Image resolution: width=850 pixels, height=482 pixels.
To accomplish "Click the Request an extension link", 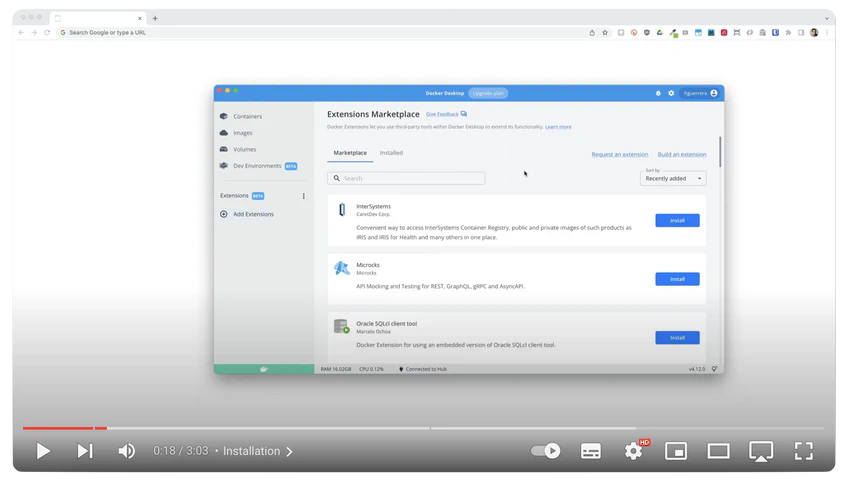I will [x=619, y=154].
